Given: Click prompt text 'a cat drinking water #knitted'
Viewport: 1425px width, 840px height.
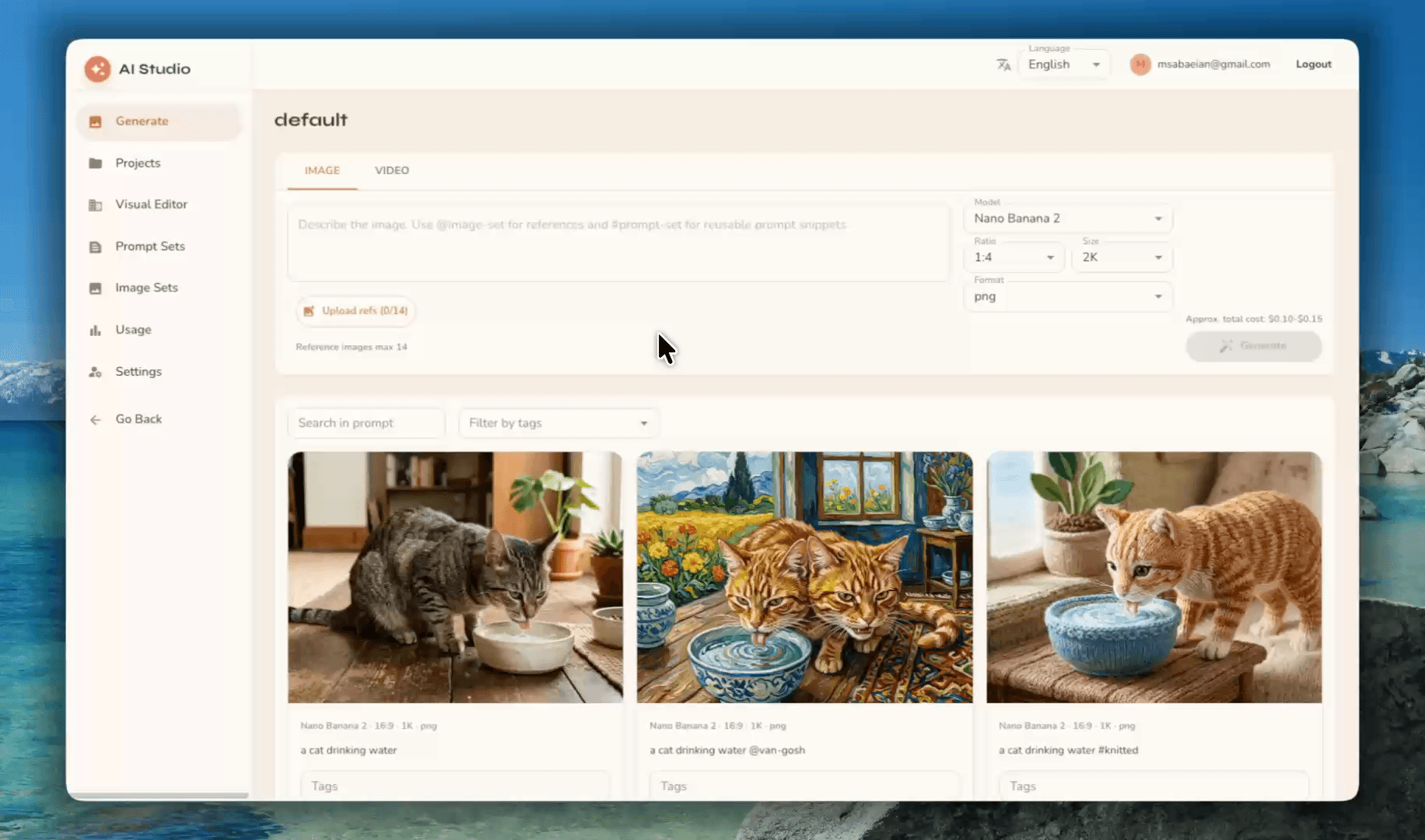Looking at the screenshot, I should pos(1068,751).
